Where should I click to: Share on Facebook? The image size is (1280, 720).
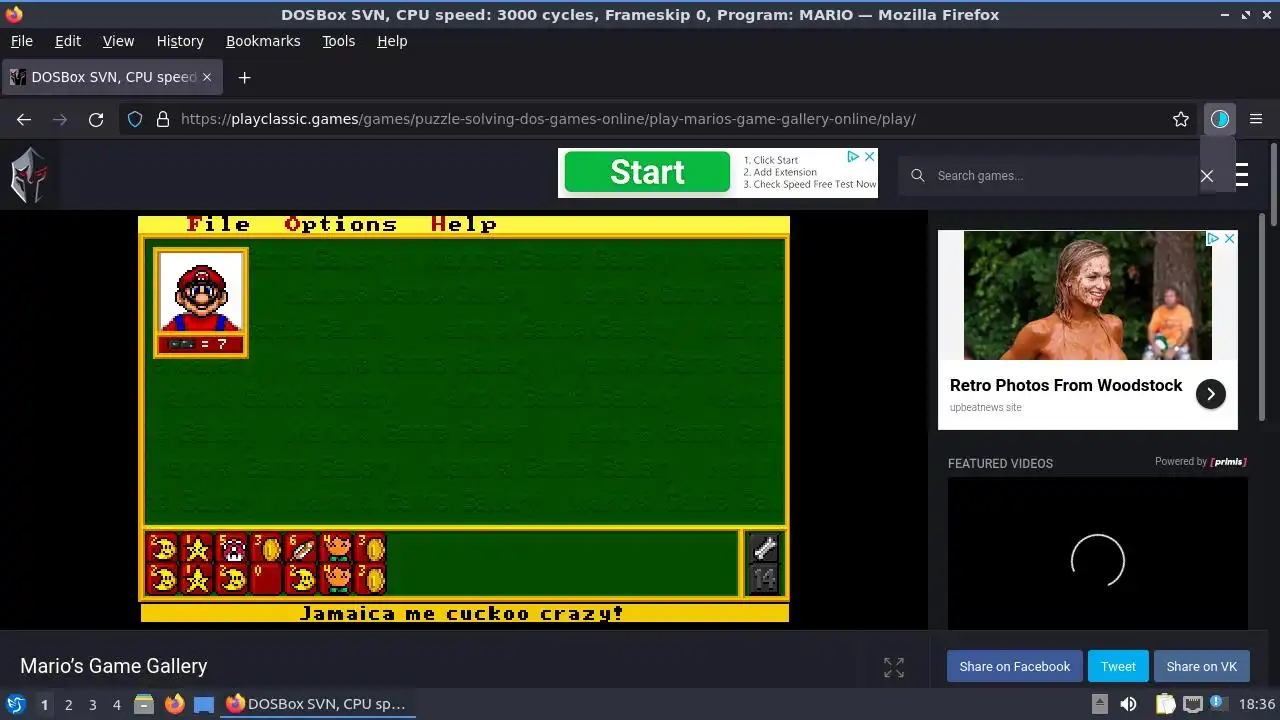coord(1014,666)
